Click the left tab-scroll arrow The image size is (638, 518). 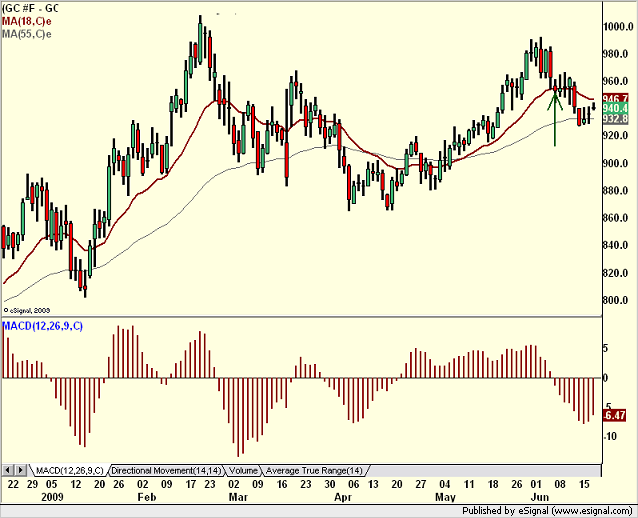[8, 470]
